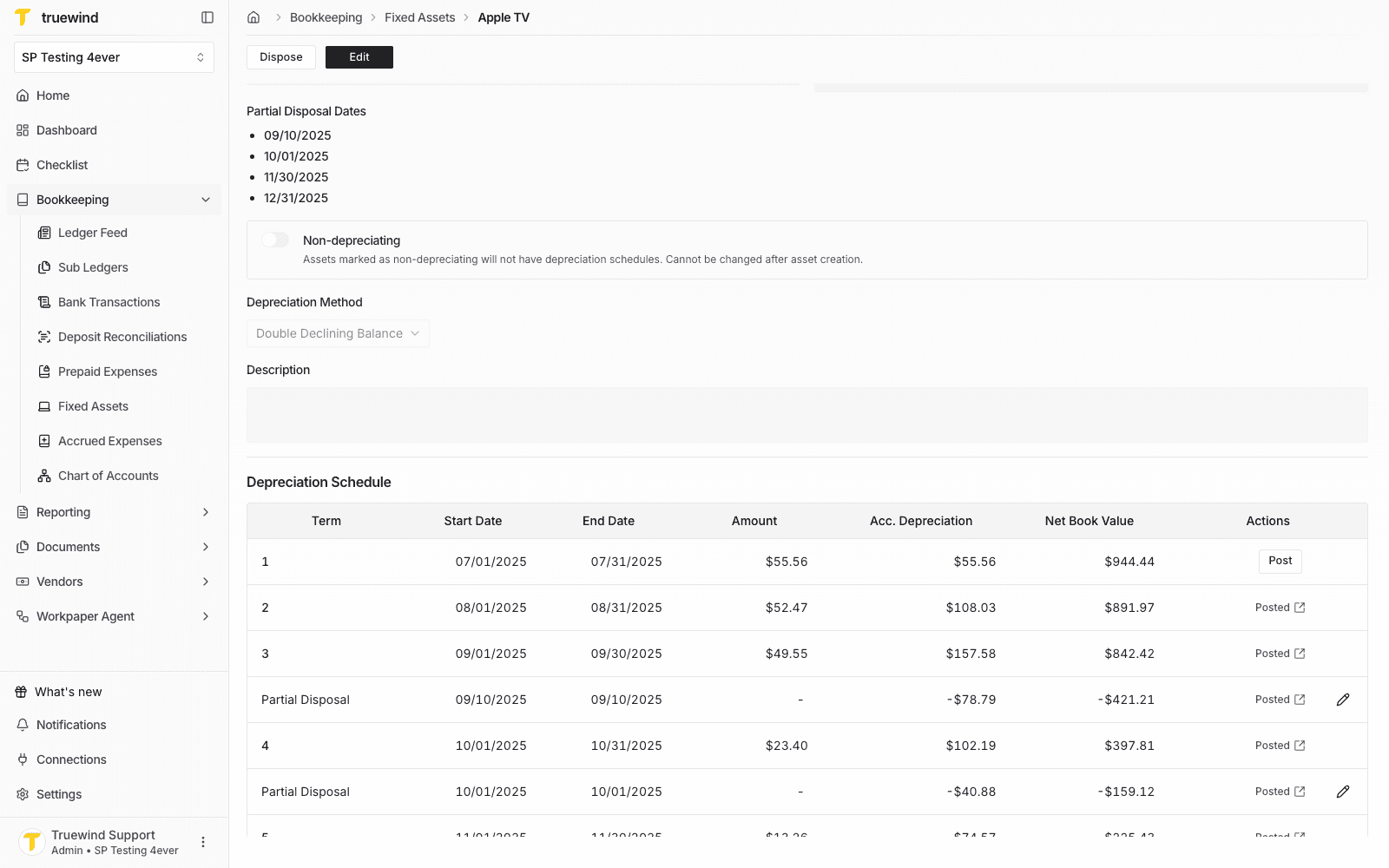Click the Reporting sidebar icon

tap(23, 512)
